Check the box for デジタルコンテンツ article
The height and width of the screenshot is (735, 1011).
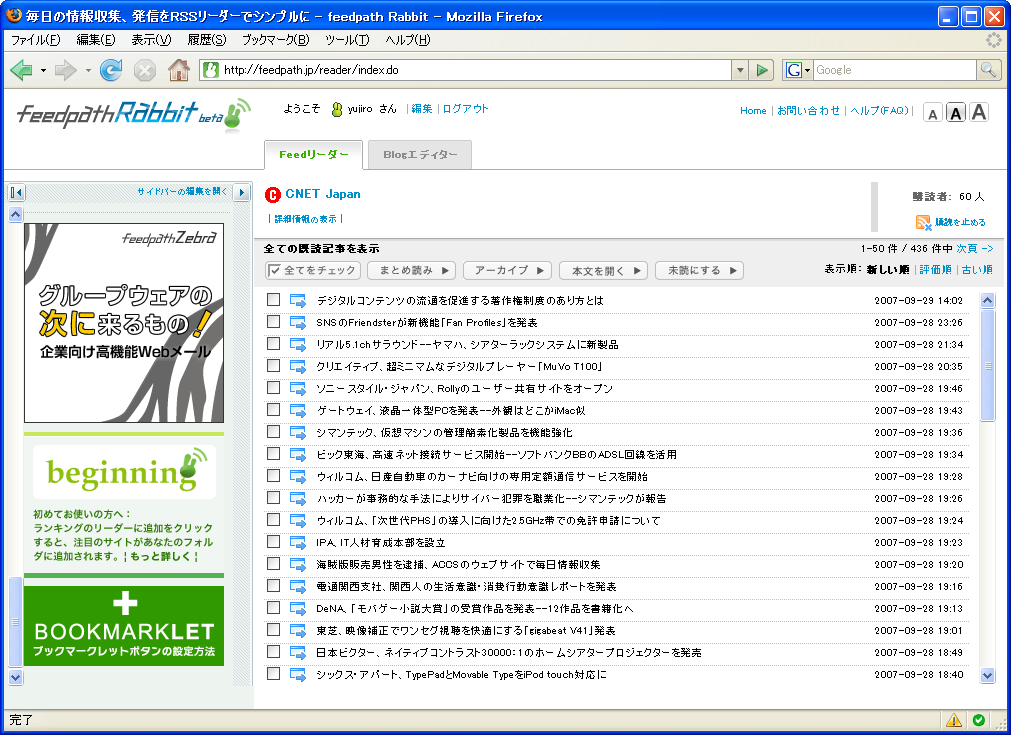click(273, 300)
